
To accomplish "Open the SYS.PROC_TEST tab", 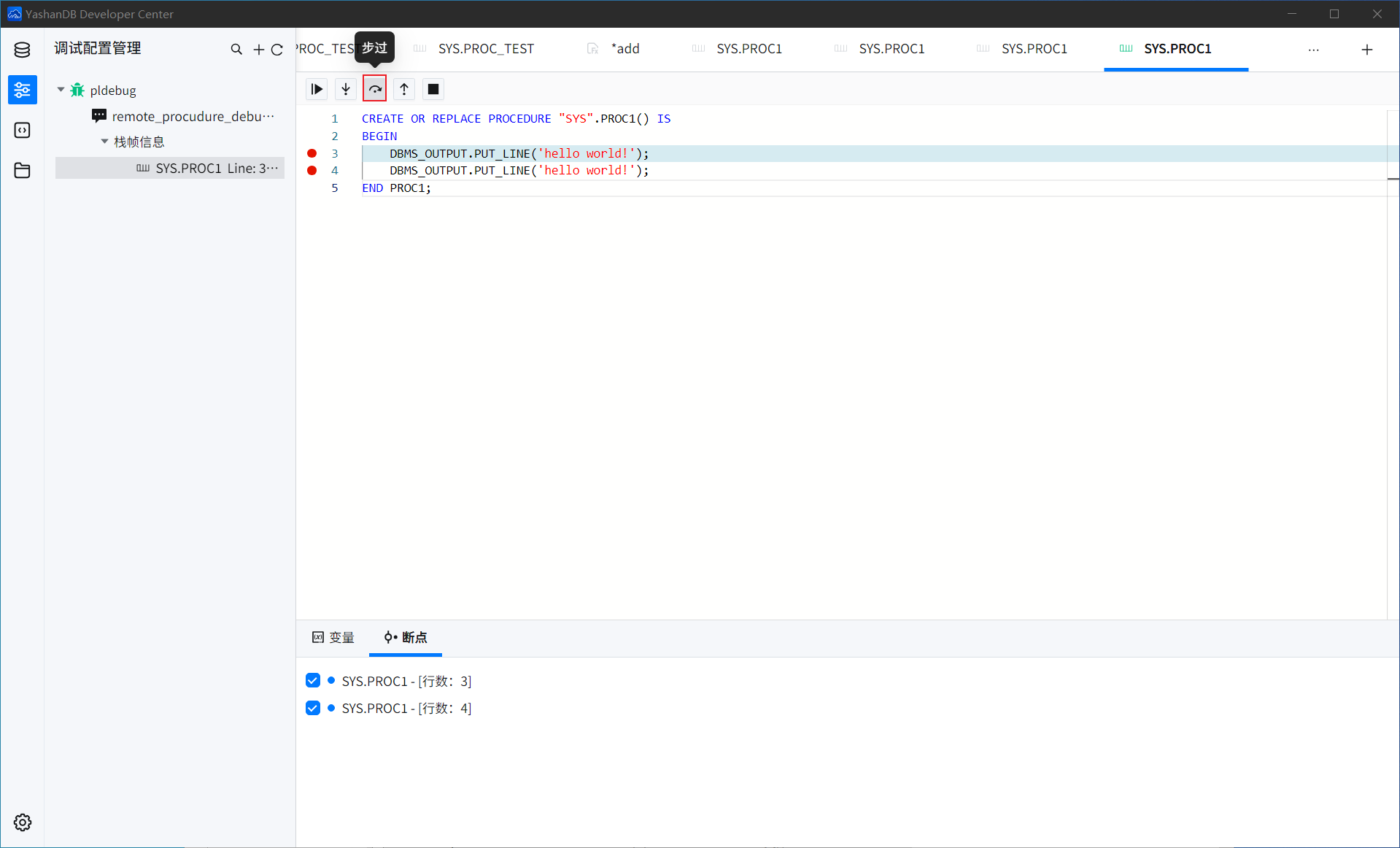I will [x=474, y=49].
